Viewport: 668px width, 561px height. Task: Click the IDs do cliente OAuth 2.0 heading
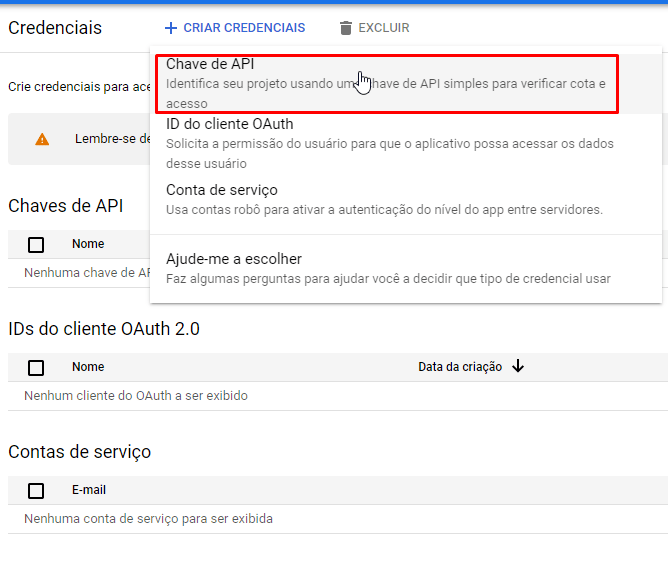(x=104, y=328)
